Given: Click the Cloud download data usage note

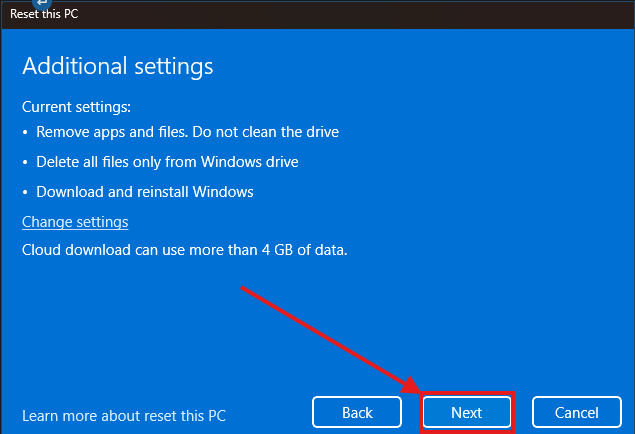Looking at the screenshot, I should click(x=184, y=250).
